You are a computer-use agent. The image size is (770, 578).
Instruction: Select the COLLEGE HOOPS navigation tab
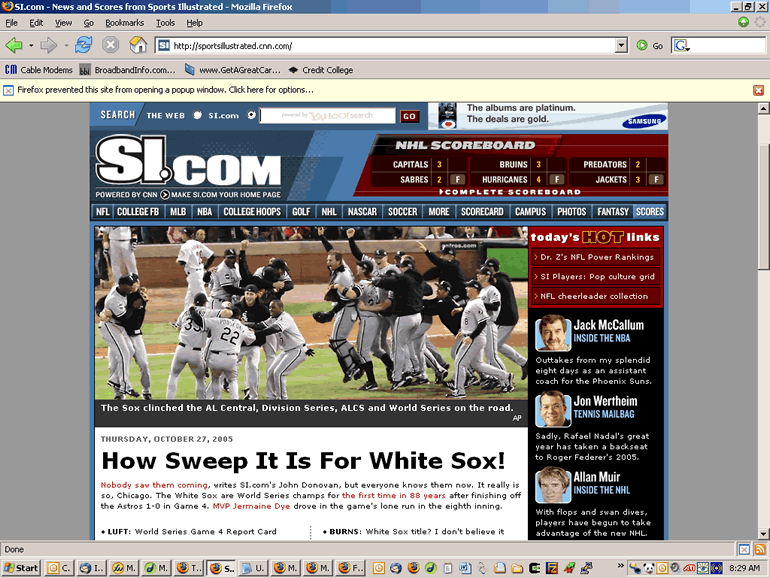252,212
